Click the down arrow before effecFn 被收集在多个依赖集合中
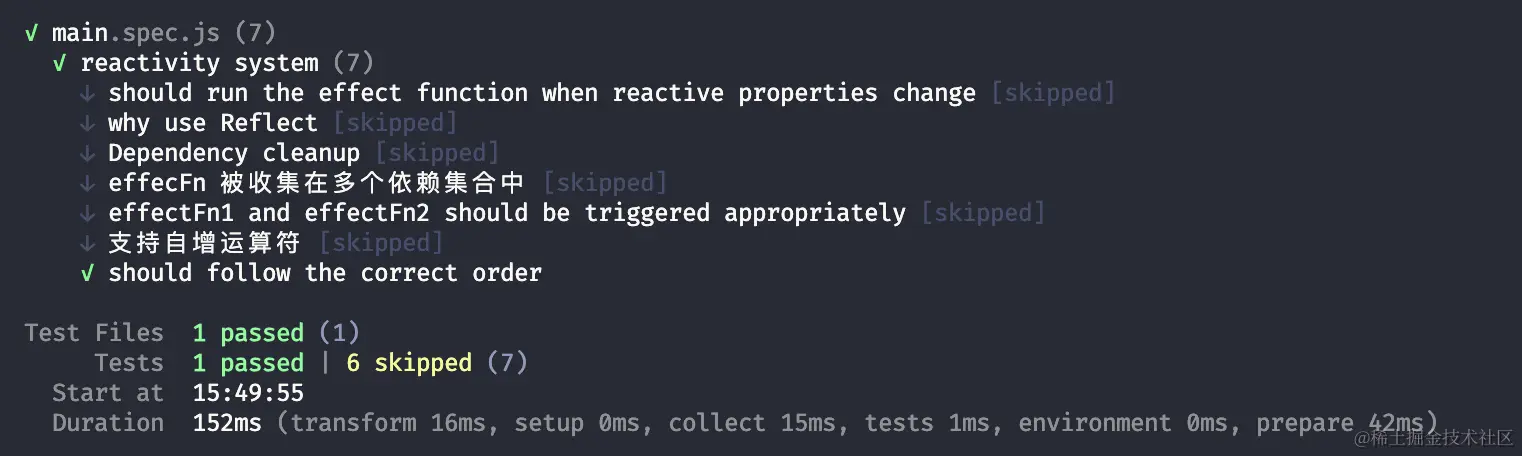Image resolution: width=1522 pixels, height=456 pixels. point(87,184)
